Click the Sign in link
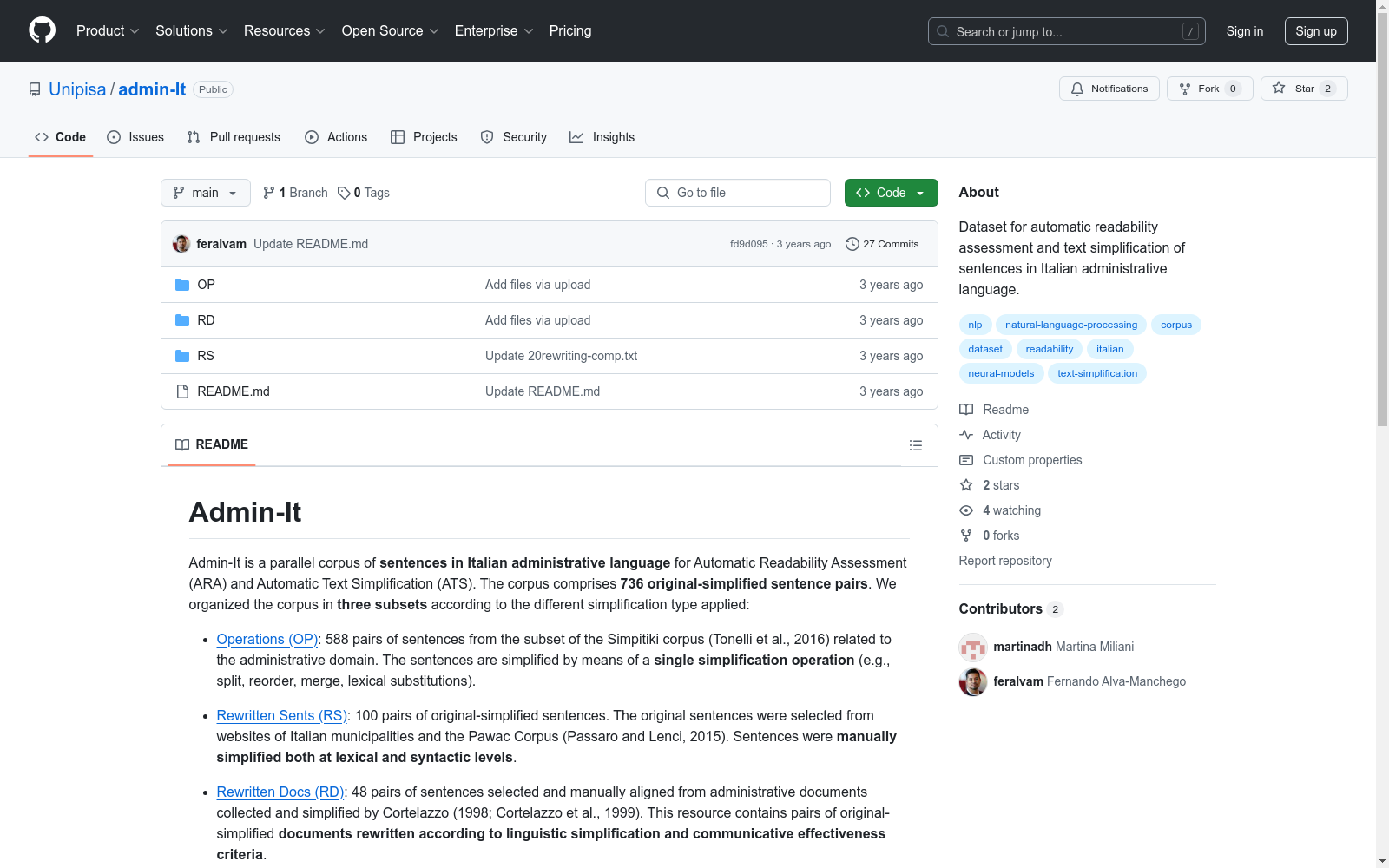Viewport: 1389px width, 868px height. (1245, 31)
